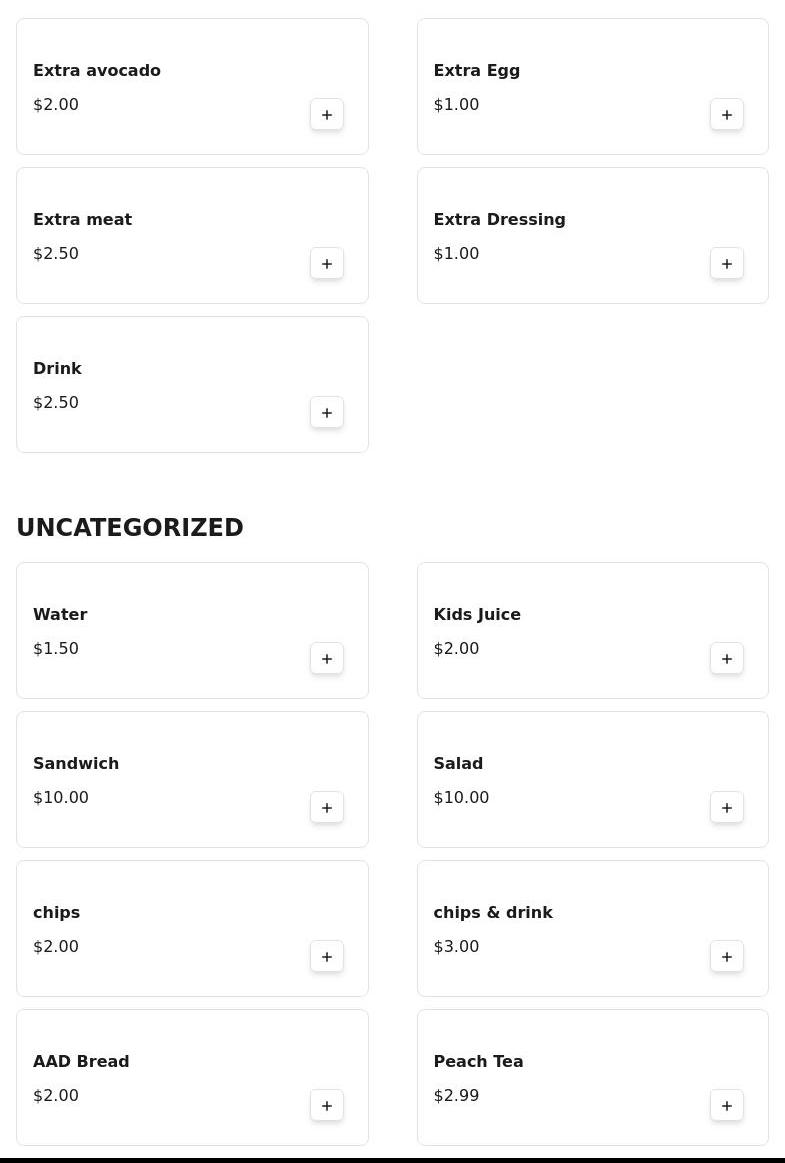Add a Sandwich using its plus icon
This screenshot has width=785, height=1163.
327,808
